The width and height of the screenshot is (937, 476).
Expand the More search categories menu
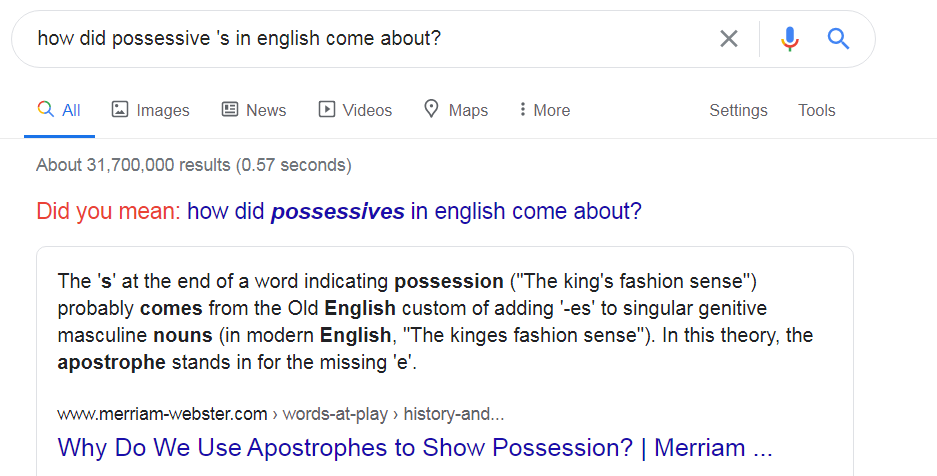coord(545,110)
